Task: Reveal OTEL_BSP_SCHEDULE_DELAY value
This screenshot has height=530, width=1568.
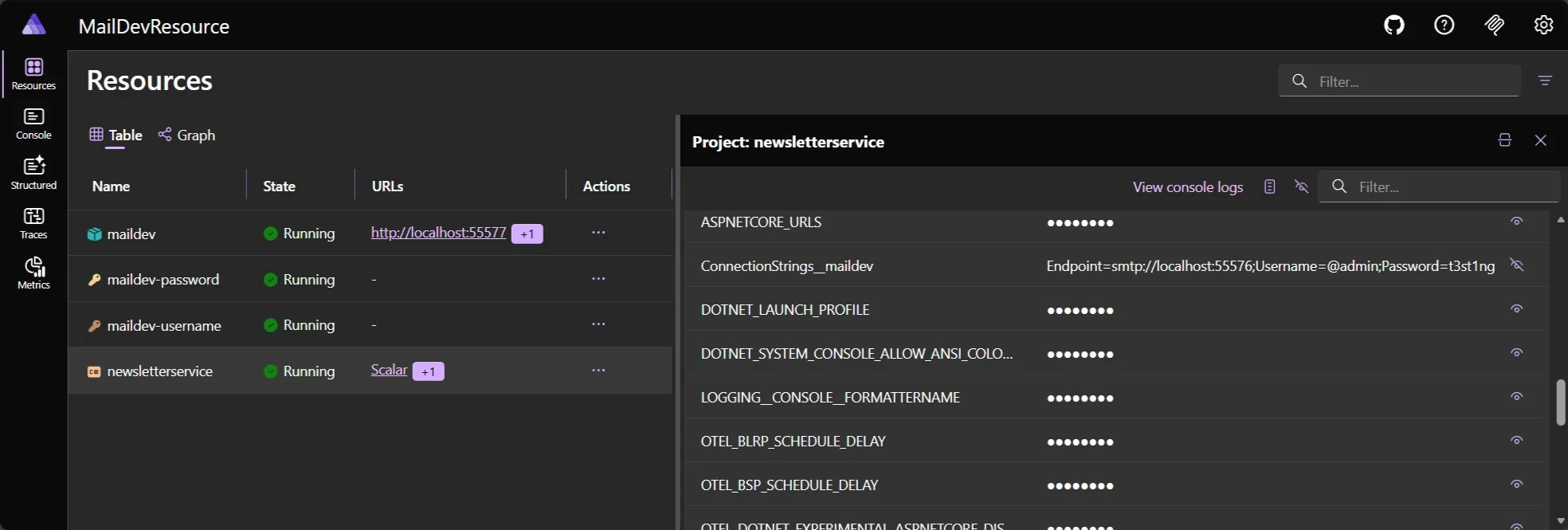Action: (x=1516, y=485)
